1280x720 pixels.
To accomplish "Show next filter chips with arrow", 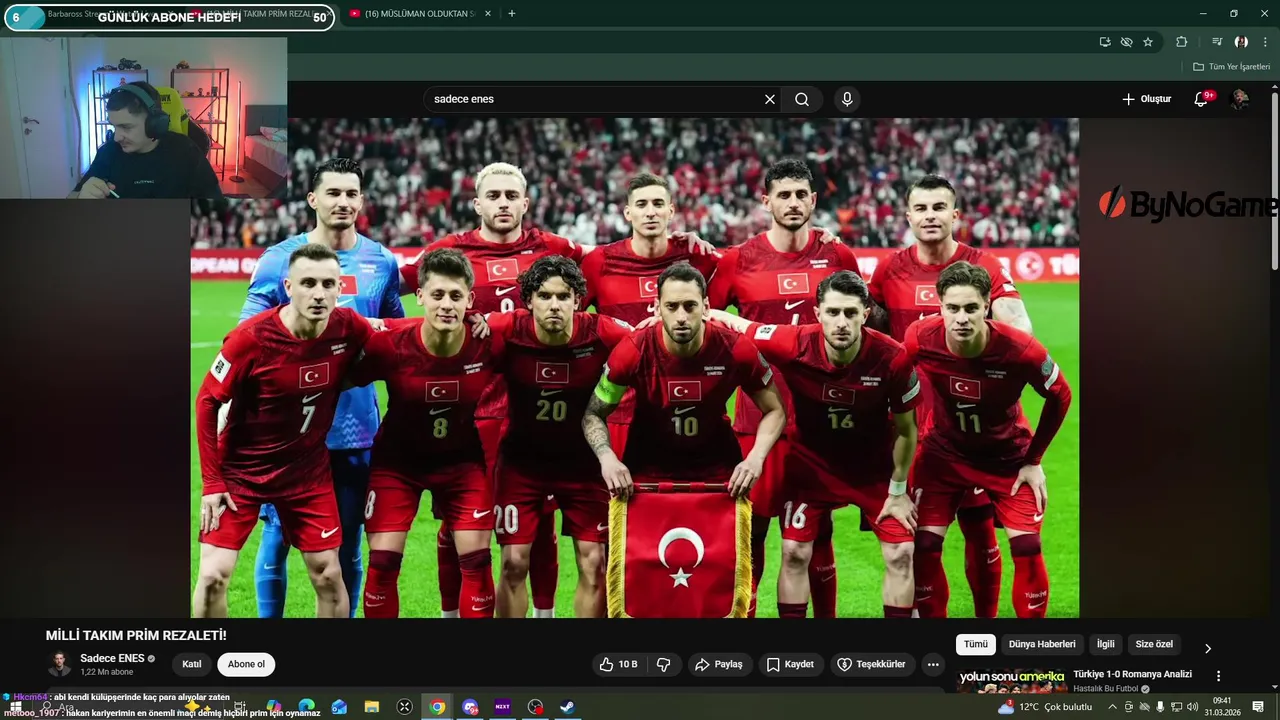I will pyautogui.click(x=1207, y=648).
